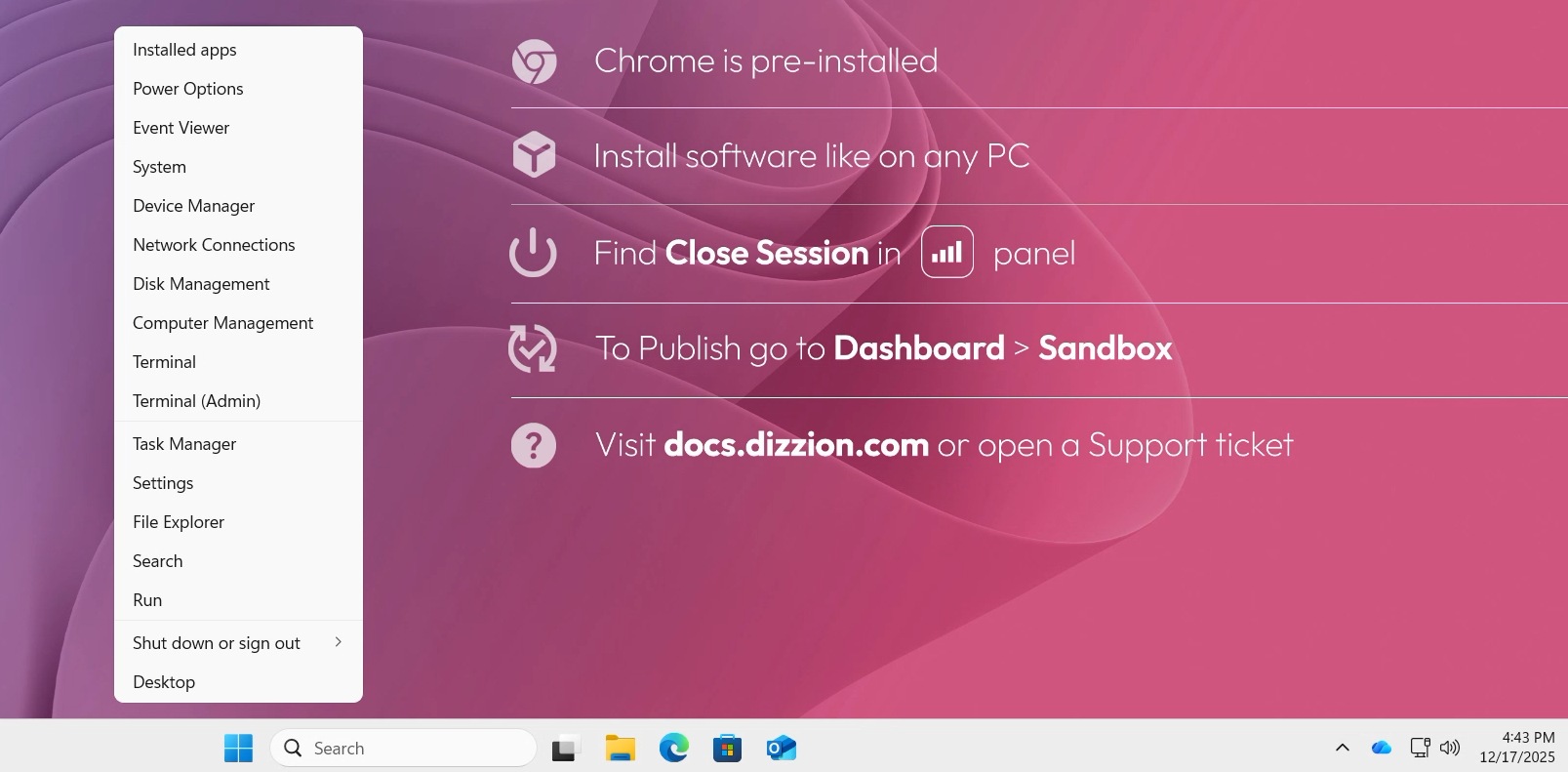
Task: Select Device Manager from the menu
Action: (x=238, y=206)
